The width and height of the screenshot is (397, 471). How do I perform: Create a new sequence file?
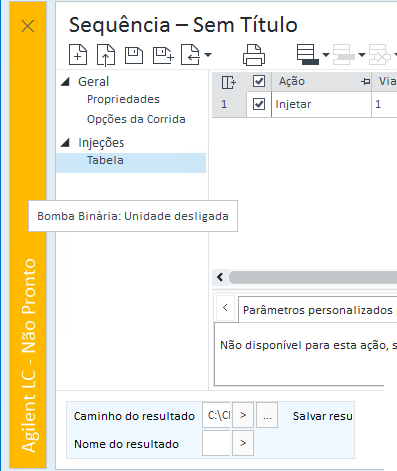(78, 54)
